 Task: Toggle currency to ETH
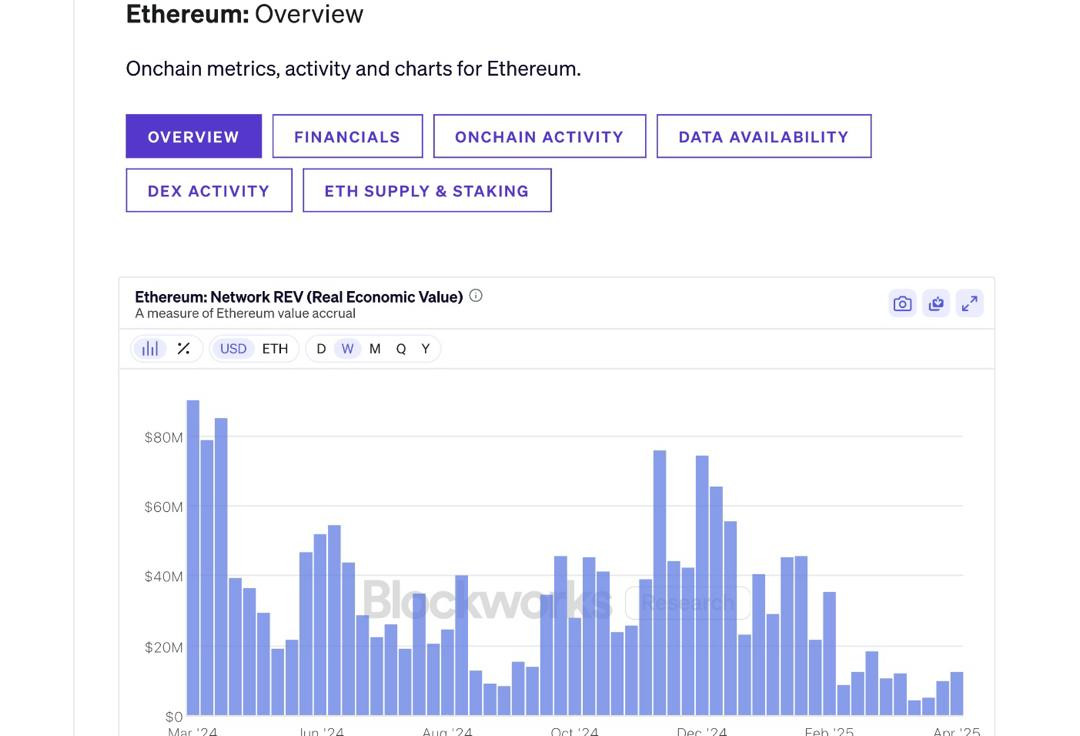coord(275,349)
